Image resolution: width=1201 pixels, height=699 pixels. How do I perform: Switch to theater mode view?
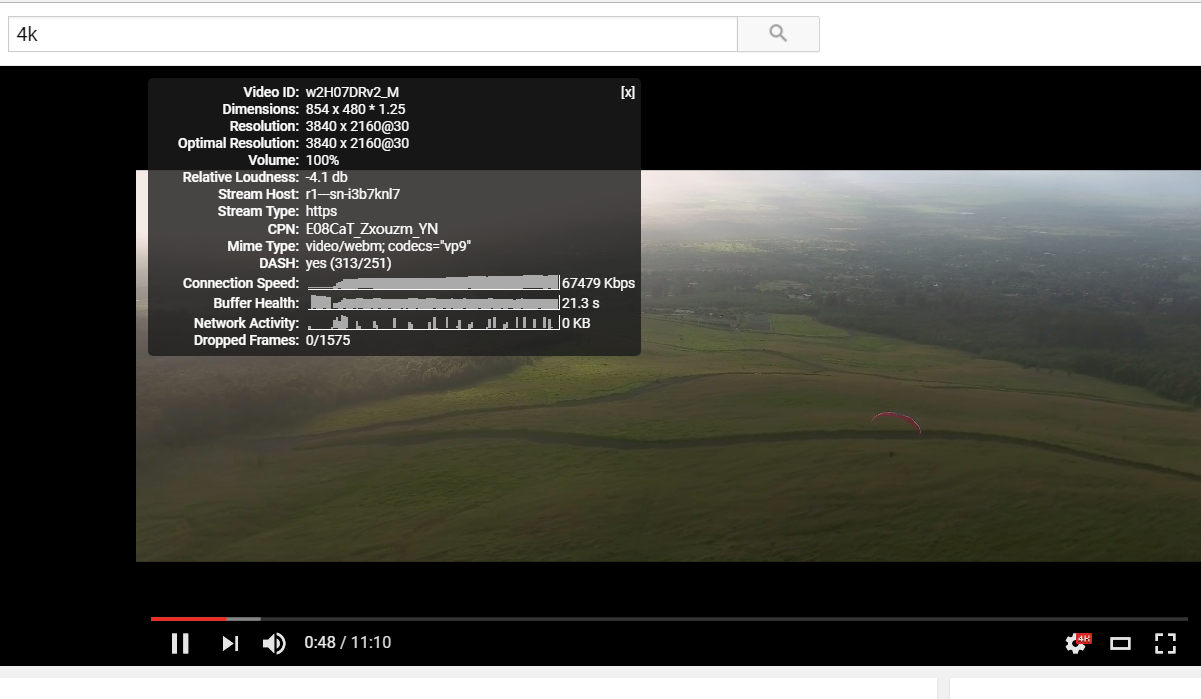[x=1120, y=644]
